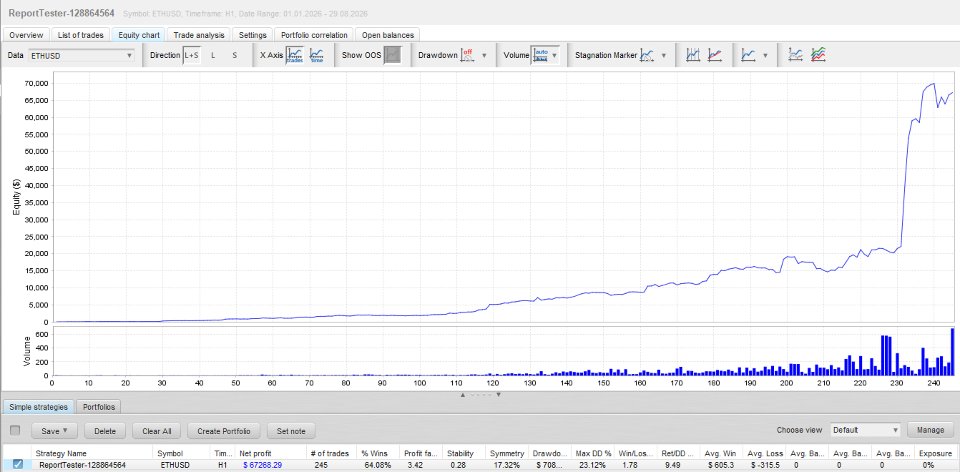Switch to the List of trades tab
This screenshot has width=960, height=472.
tap(81, 35)
